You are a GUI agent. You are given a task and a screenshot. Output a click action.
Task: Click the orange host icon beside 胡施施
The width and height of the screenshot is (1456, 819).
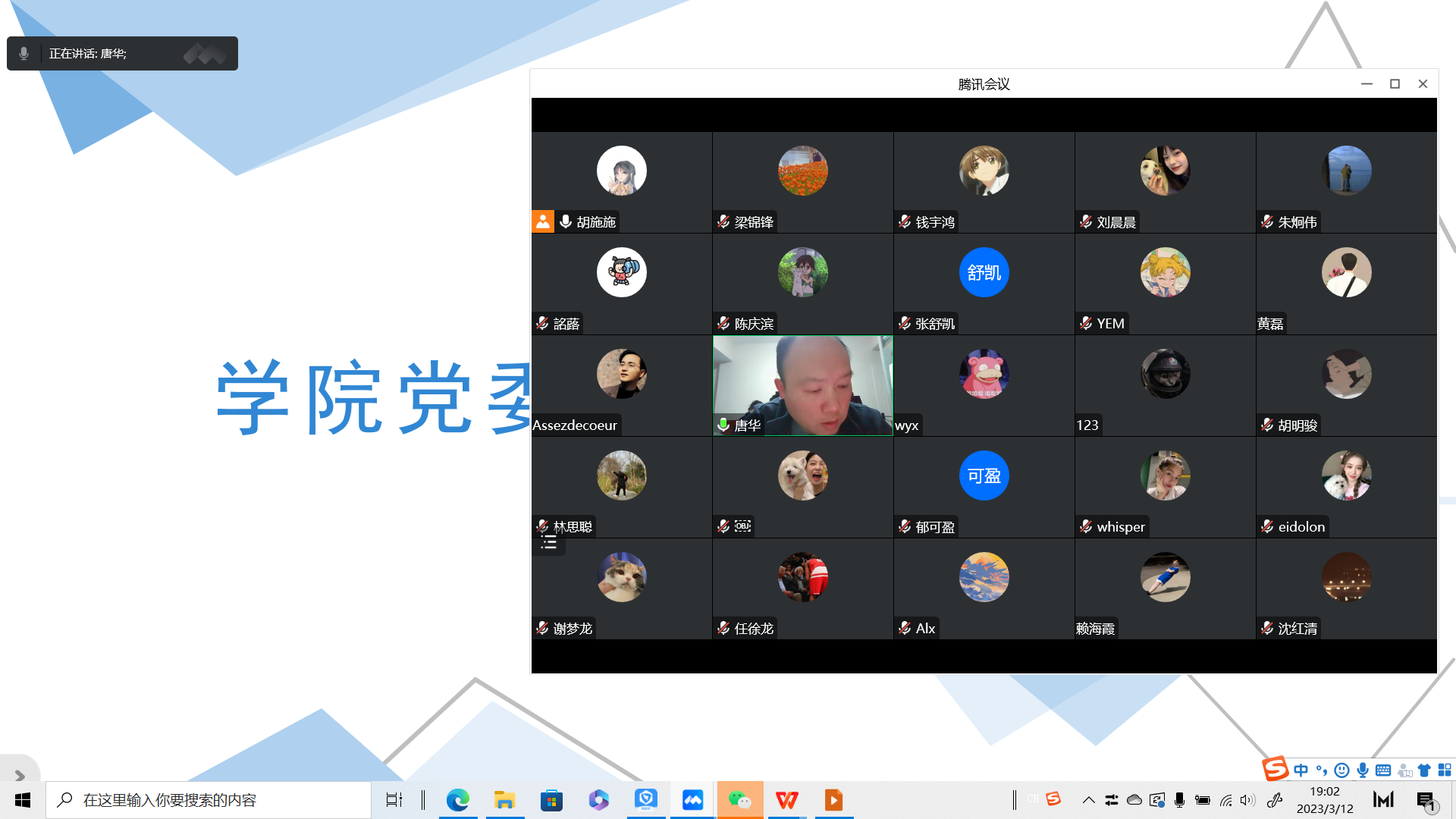tap(543, 221)
